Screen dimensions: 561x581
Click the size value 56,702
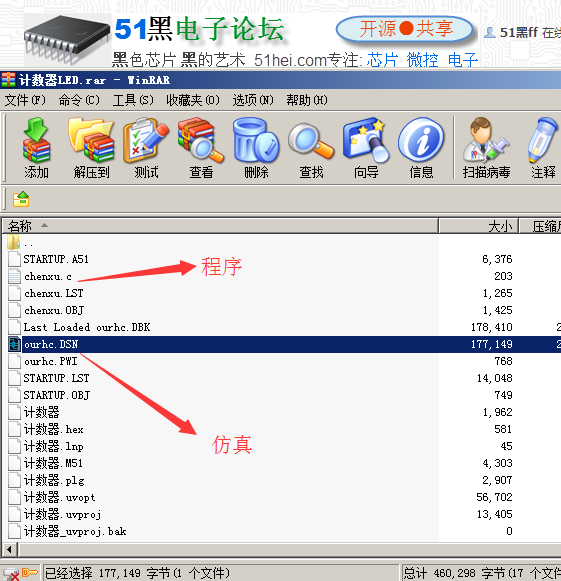click(494, 497)
